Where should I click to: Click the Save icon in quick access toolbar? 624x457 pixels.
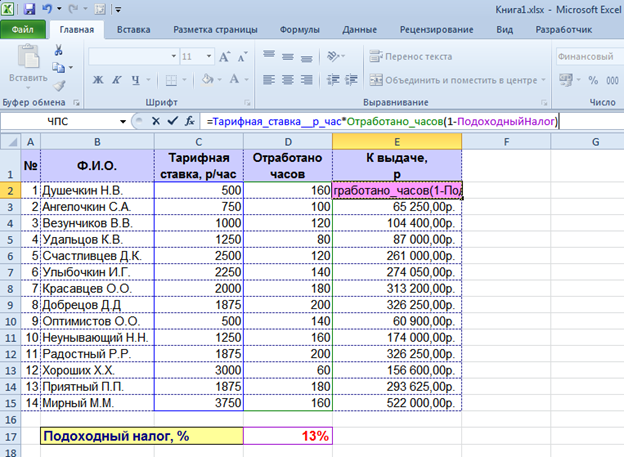point(29,8)
